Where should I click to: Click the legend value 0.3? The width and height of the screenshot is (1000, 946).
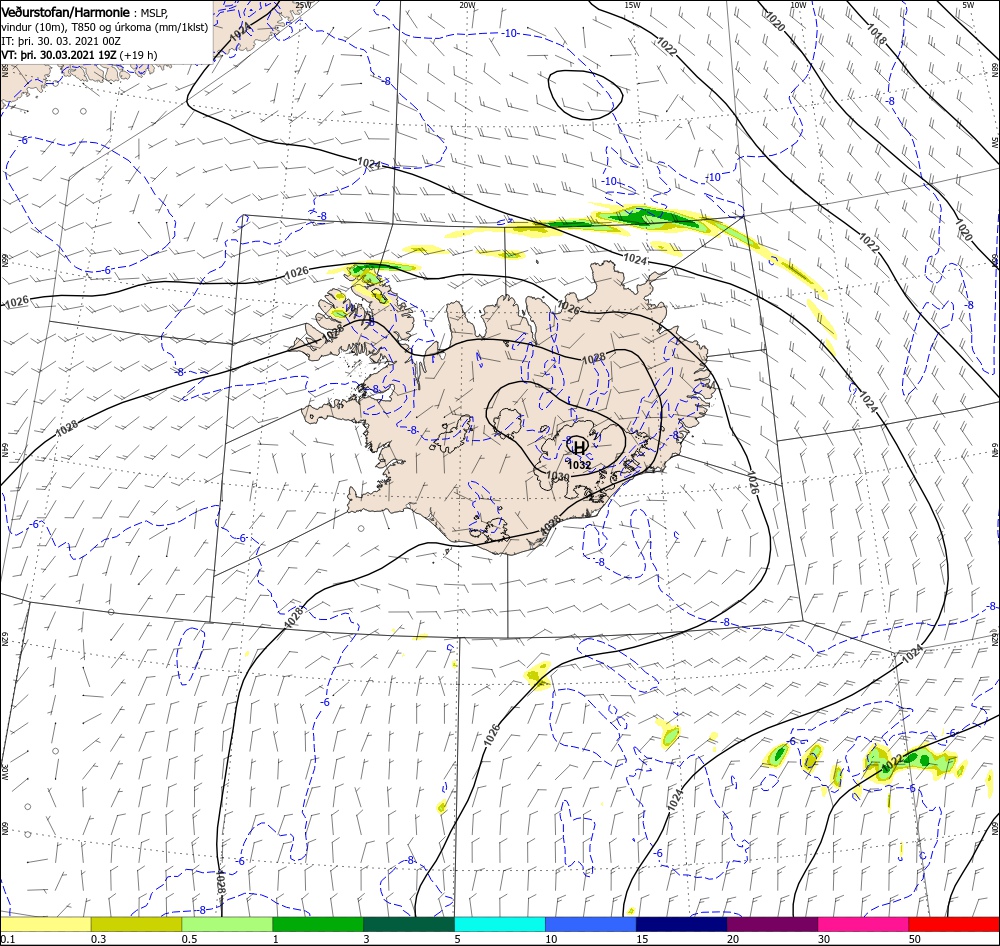(98, 938)
